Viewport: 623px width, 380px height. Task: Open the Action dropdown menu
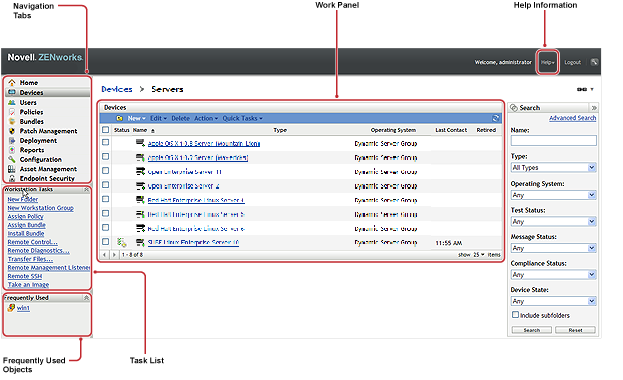tap(206, 118)
